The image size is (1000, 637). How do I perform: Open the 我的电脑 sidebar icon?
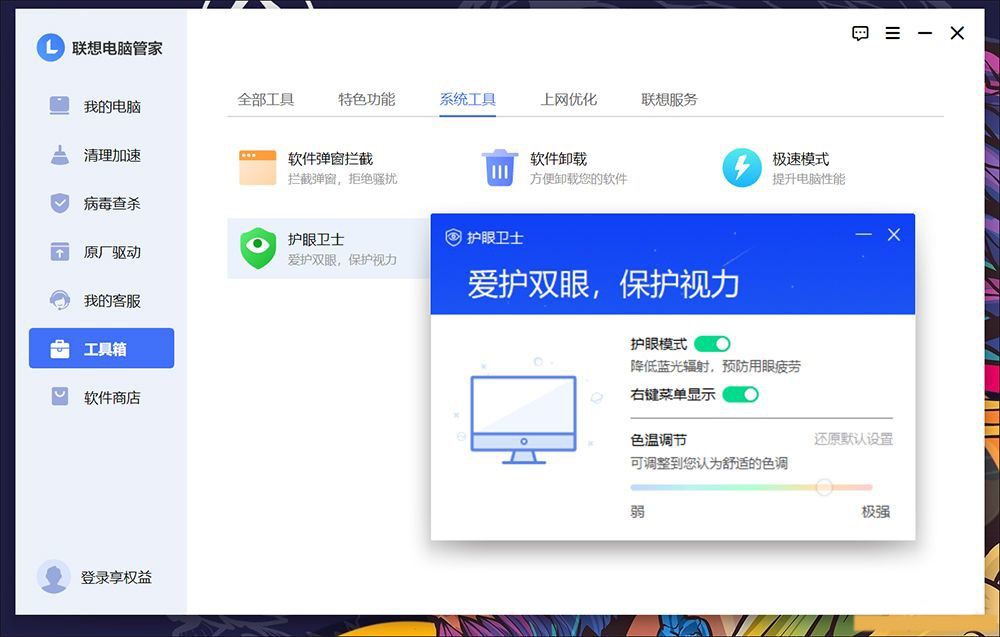click(x=59, y=105)
